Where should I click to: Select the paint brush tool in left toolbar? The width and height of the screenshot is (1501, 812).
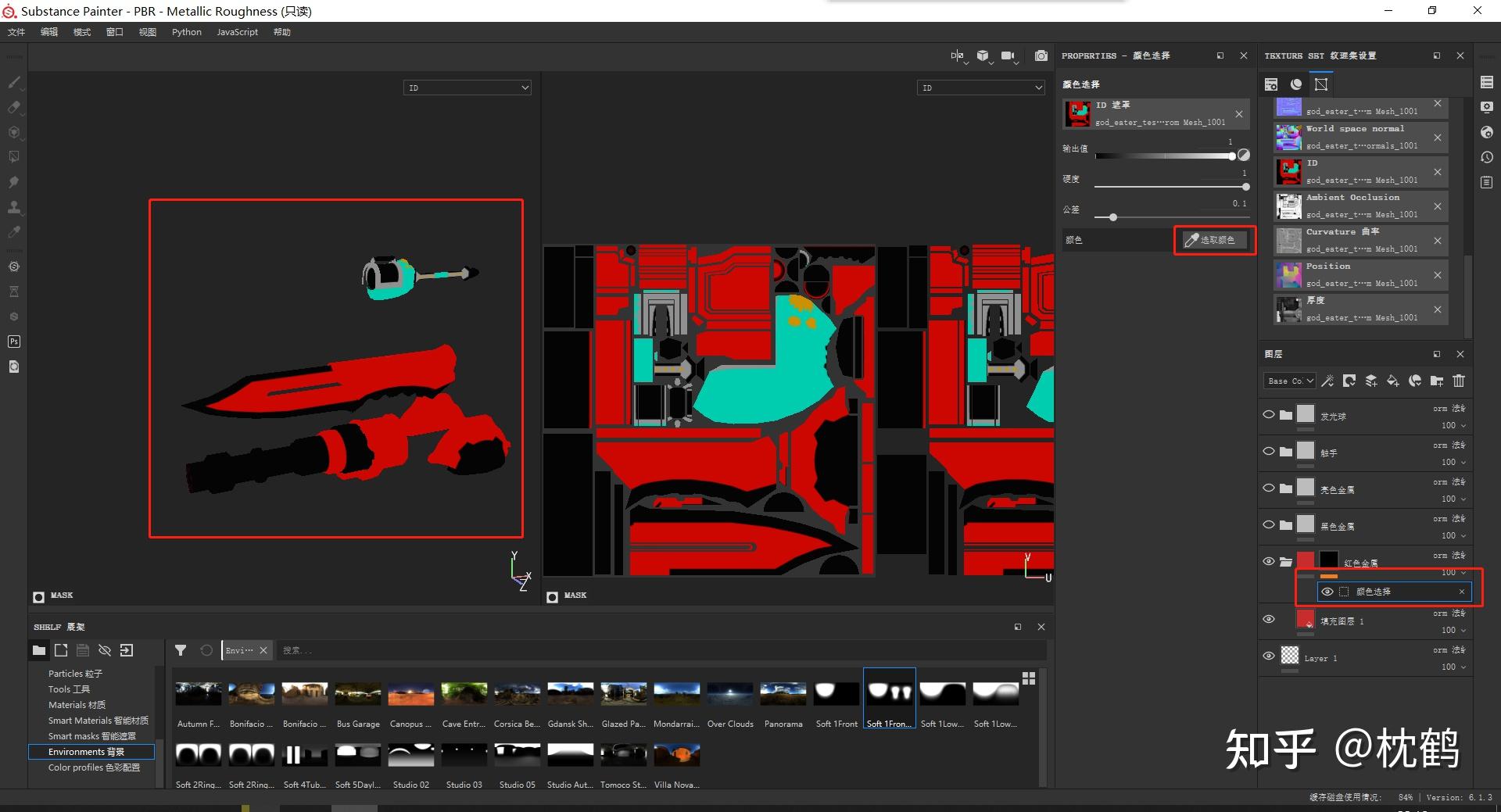14,82
